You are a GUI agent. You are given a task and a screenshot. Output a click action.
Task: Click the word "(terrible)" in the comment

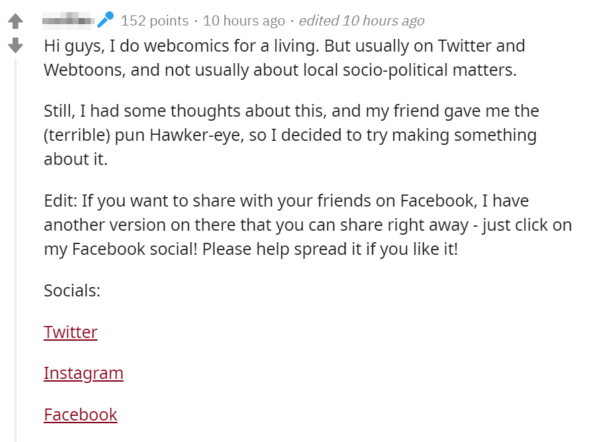tap(82, 135)
